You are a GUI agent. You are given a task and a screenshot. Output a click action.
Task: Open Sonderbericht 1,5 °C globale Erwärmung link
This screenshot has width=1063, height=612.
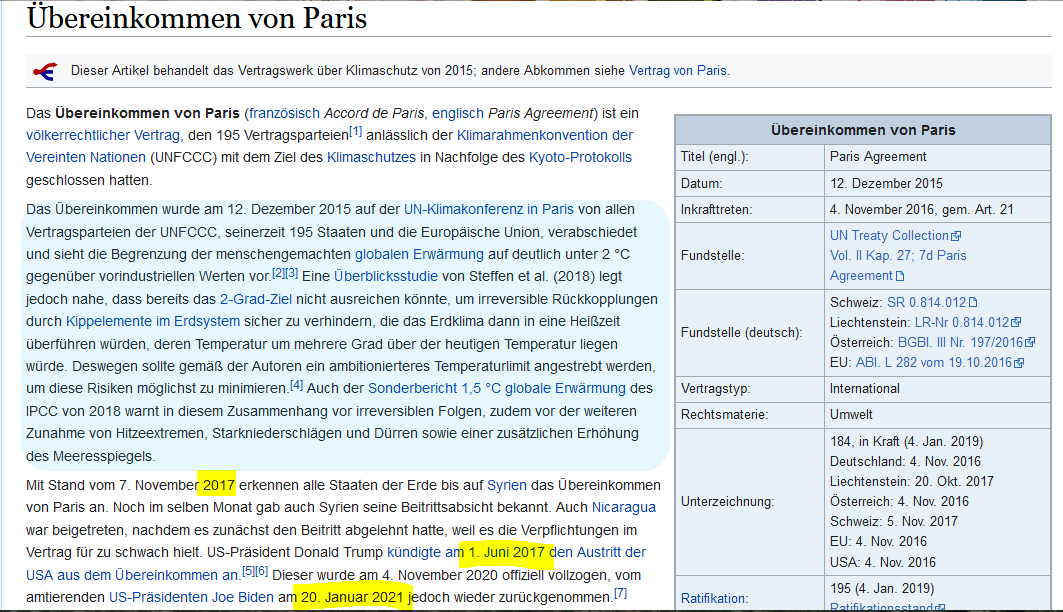[x=496, y=388]
